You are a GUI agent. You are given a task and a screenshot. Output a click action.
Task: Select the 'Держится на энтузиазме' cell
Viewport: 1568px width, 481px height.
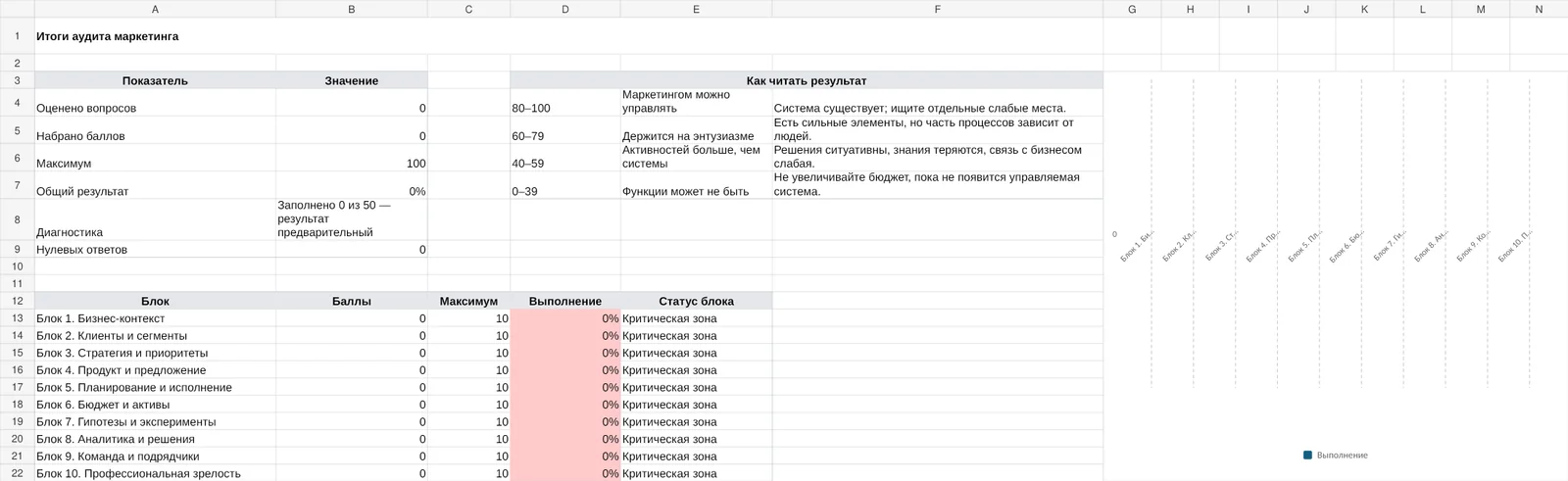tap(697, 130)
